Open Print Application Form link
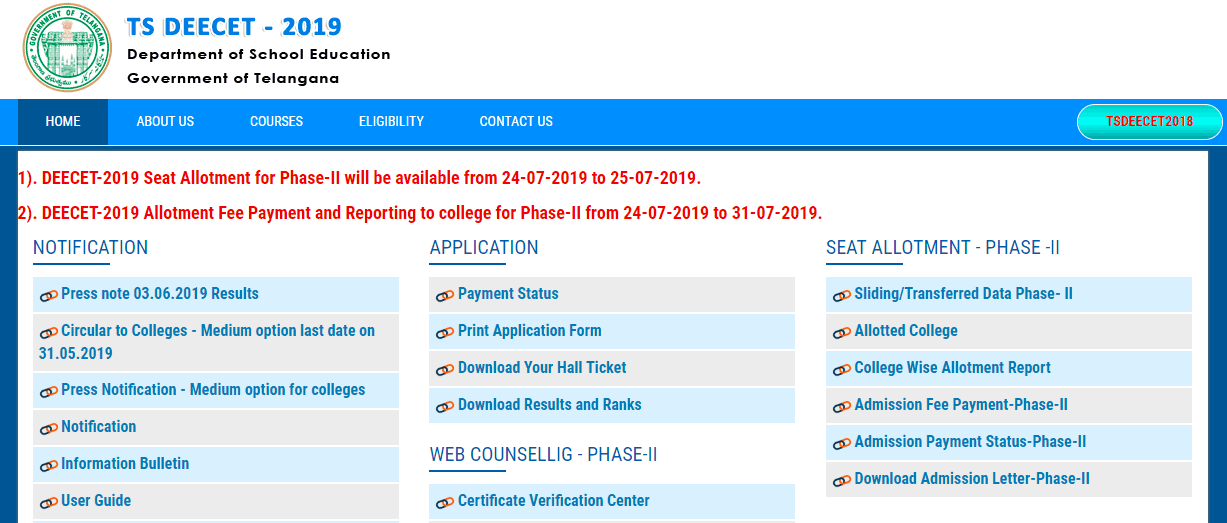Screen dimensions: 1227x523 (x=529, y=331)
